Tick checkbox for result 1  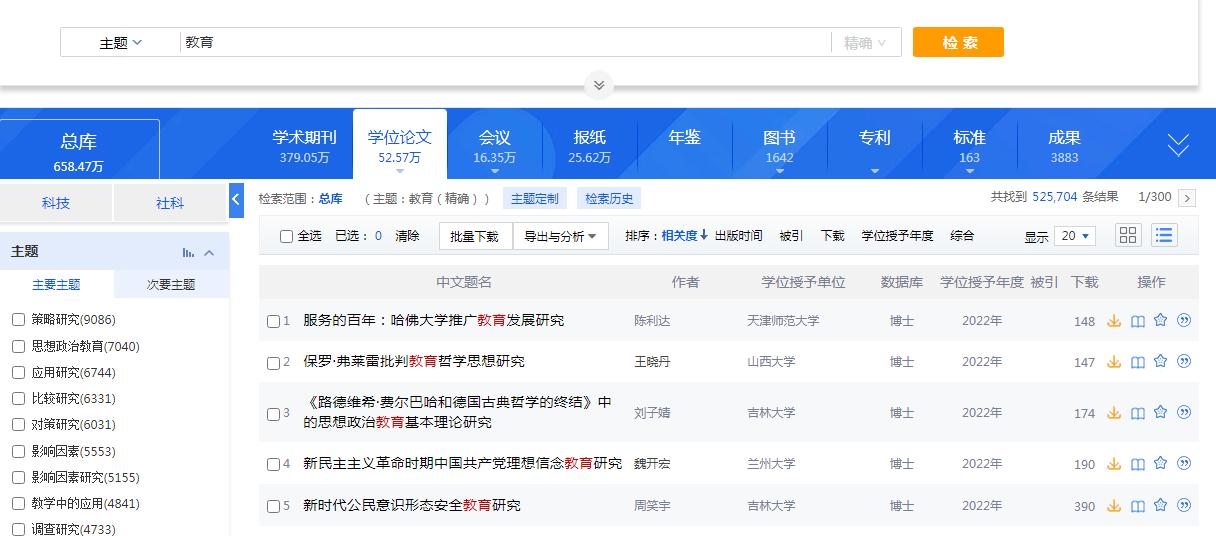pyautogui.click(x=273, y=322)
